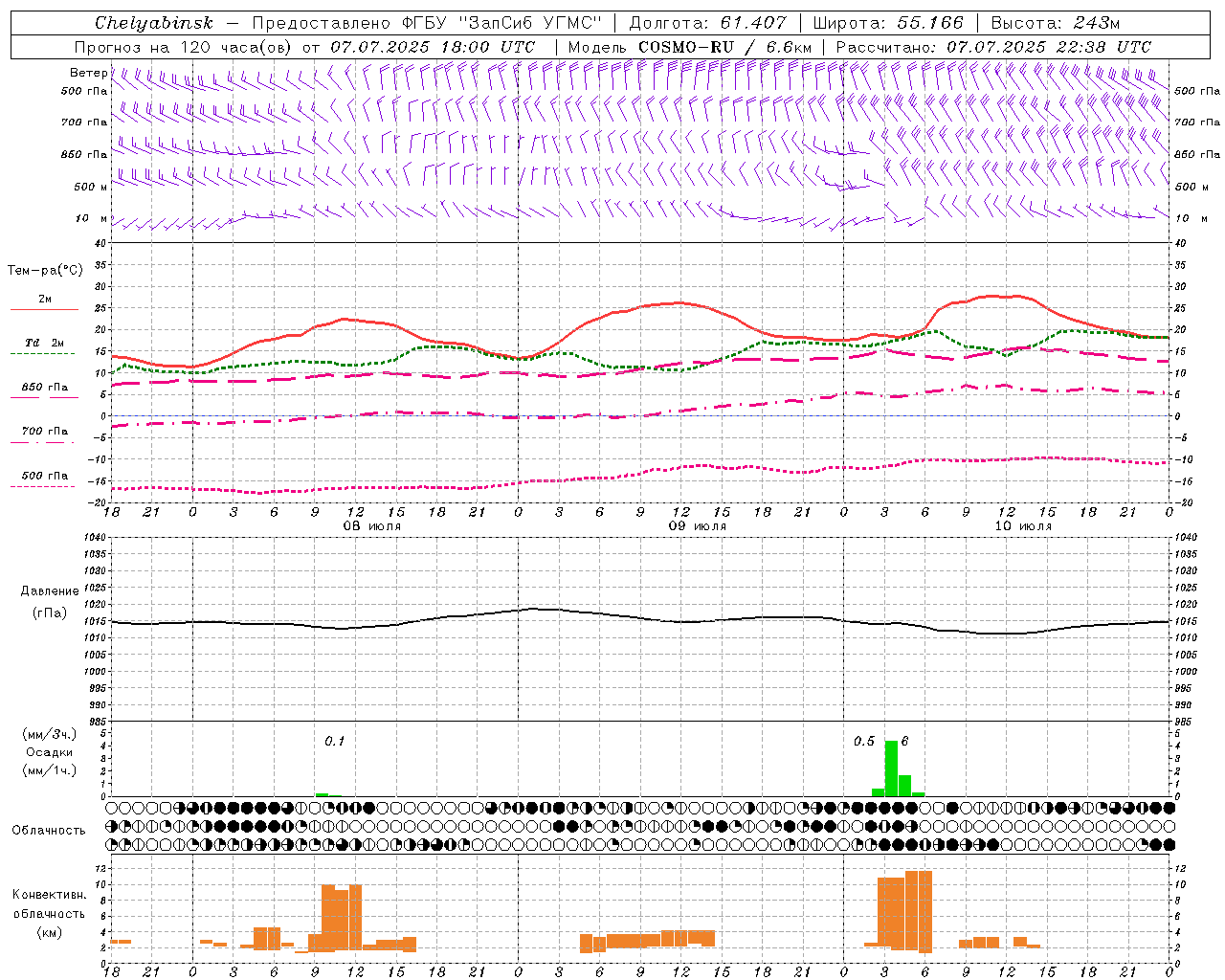The image size is (1225, 980).
Task: Click the '(мм/1ч.)' precipitation unit label
Action: pos(49,769)
